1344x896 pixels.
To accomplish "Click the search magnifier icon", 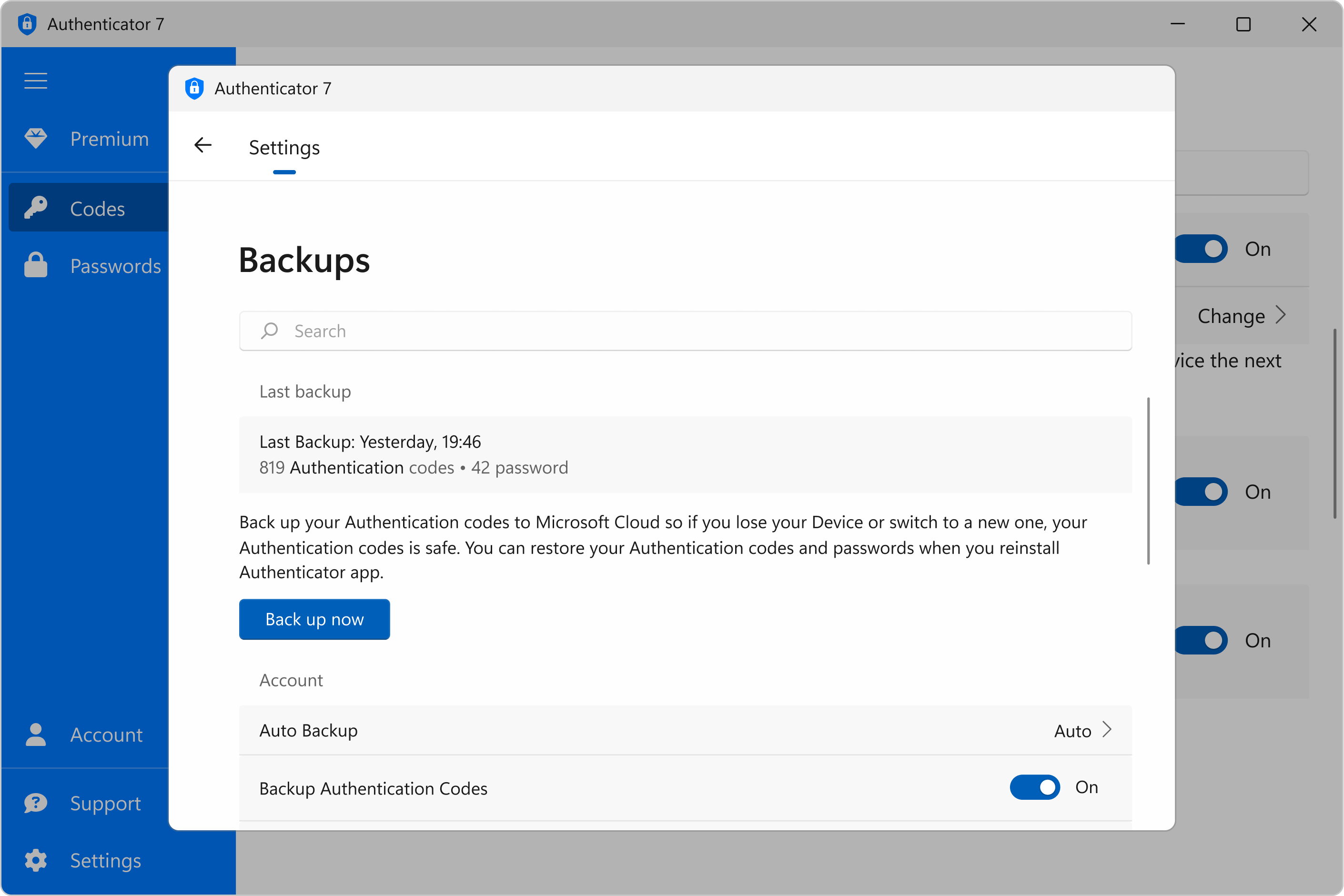I will tap(269, 331).
